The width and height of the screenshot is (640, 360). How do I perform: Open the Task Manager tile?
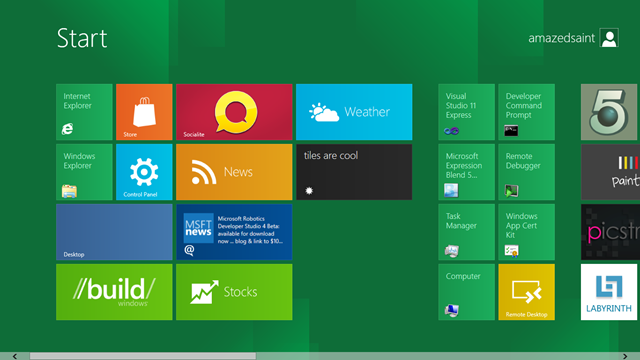(x=467, y=232)
